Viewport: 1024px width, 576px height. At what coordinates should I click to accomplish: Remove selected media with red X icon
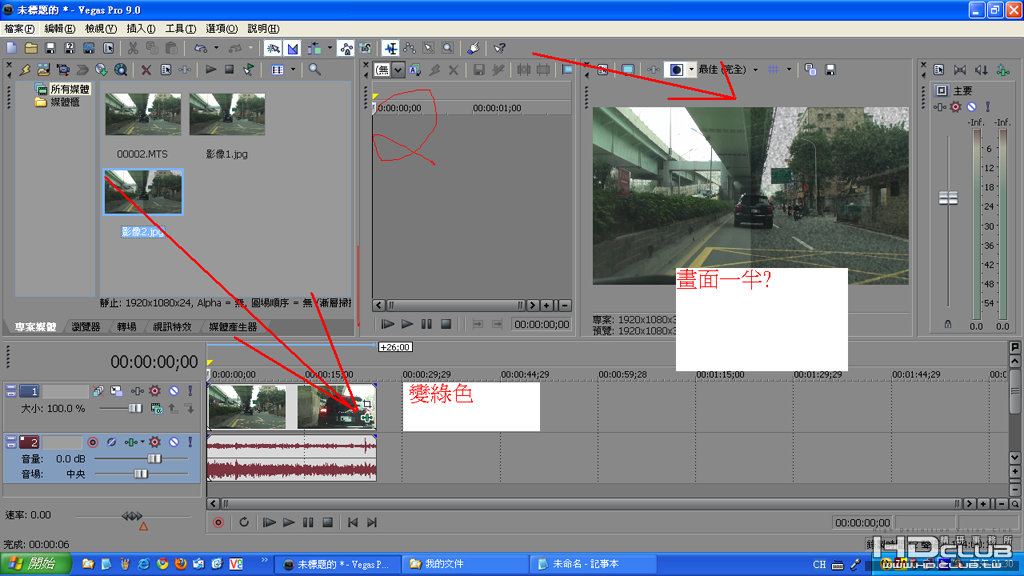(x=146, y=70)
